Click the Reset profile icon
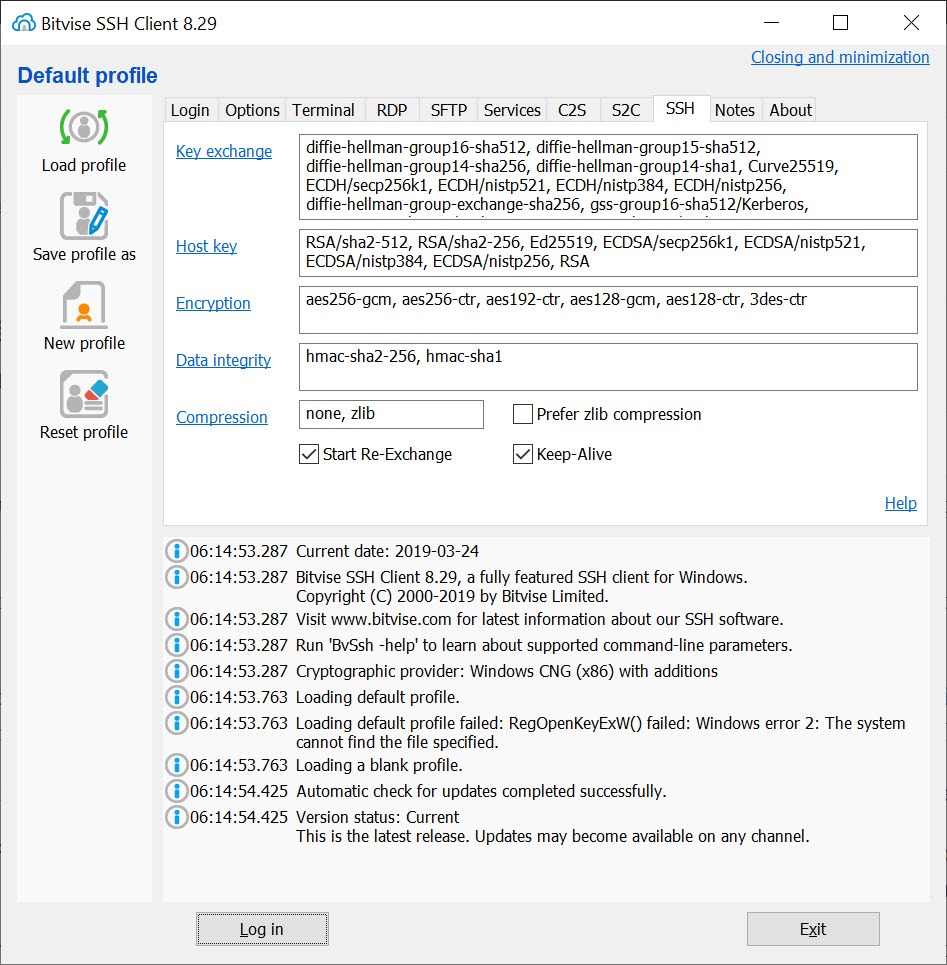 84,394
